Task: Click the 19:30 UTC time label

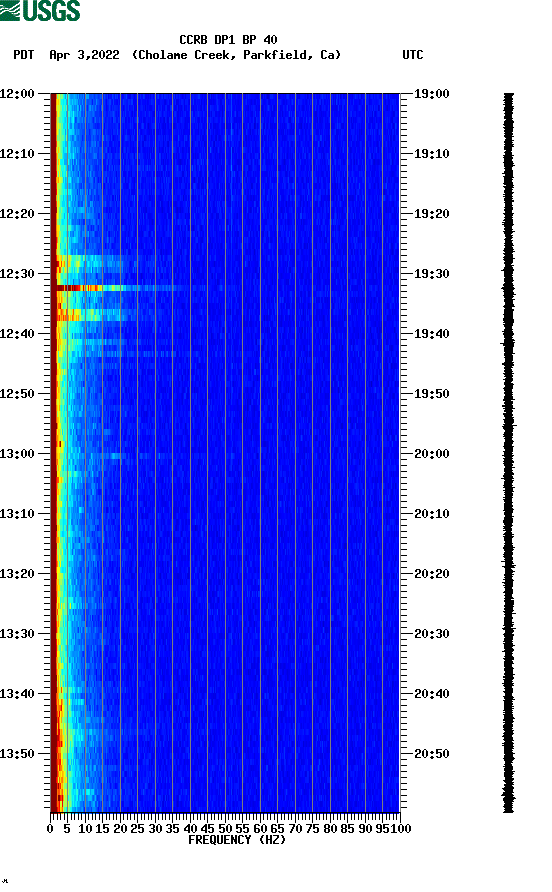Action: [x=432, y=274]
